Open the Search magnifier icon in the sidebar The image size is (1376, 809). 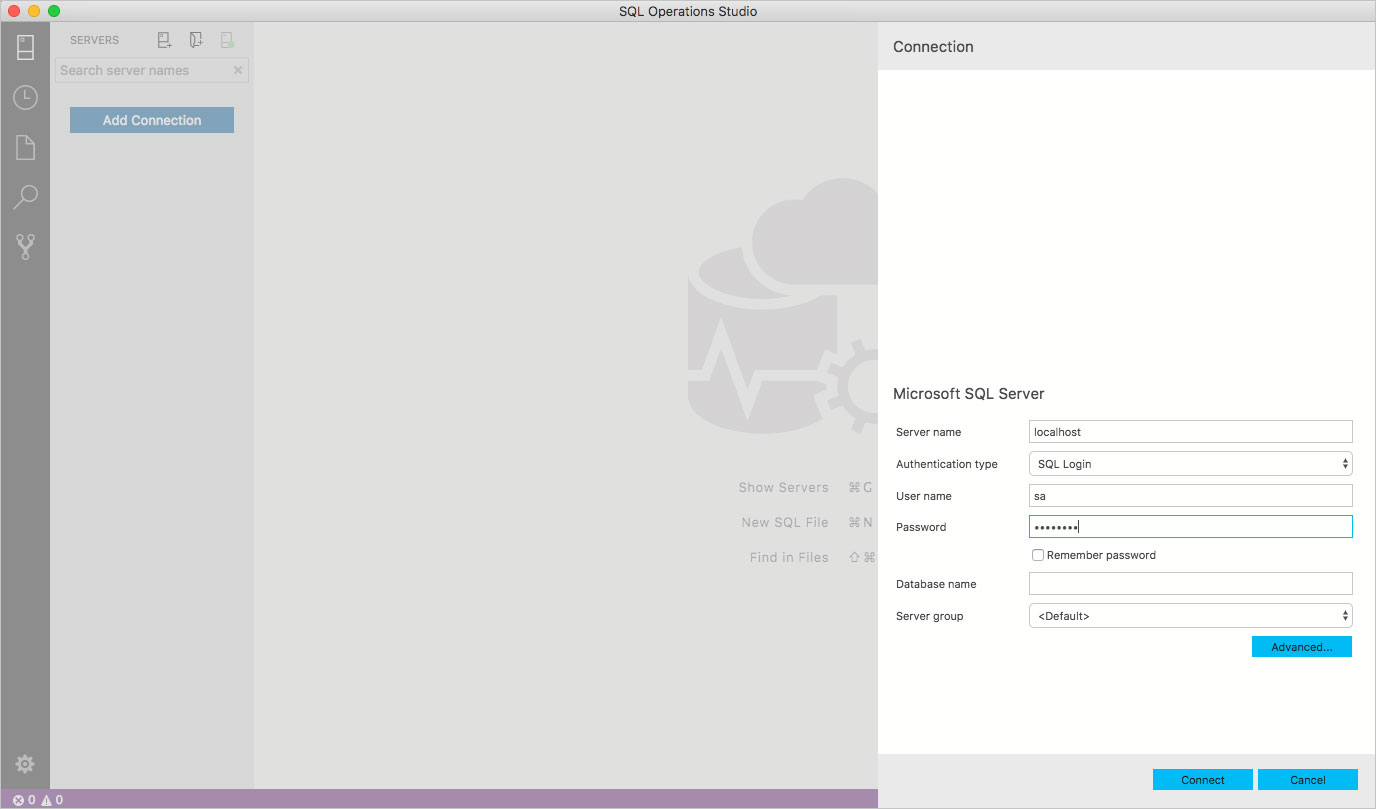[25, 197]
